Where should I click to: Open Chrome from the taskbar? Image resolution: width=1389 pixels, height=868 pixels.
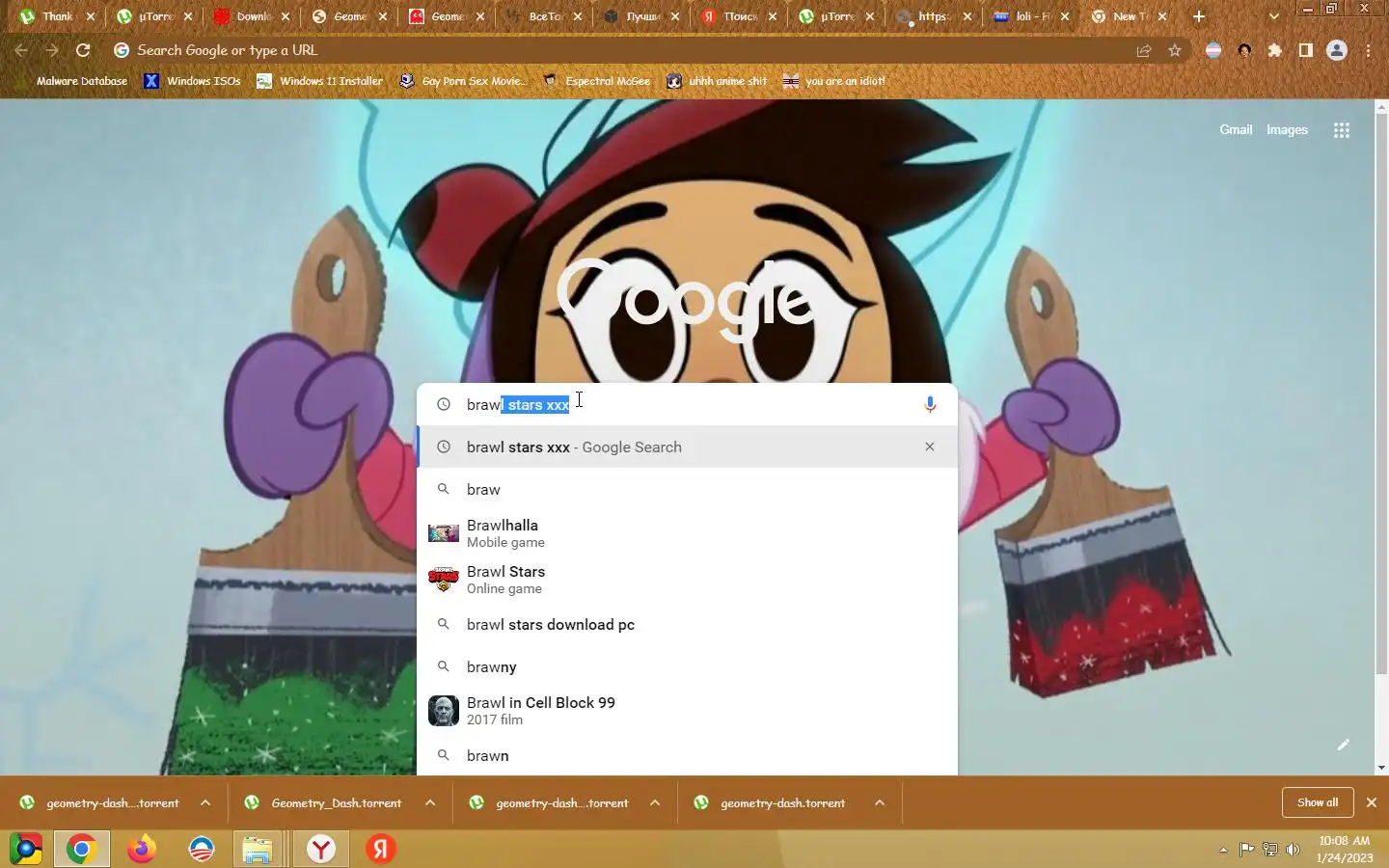[81, 849]
